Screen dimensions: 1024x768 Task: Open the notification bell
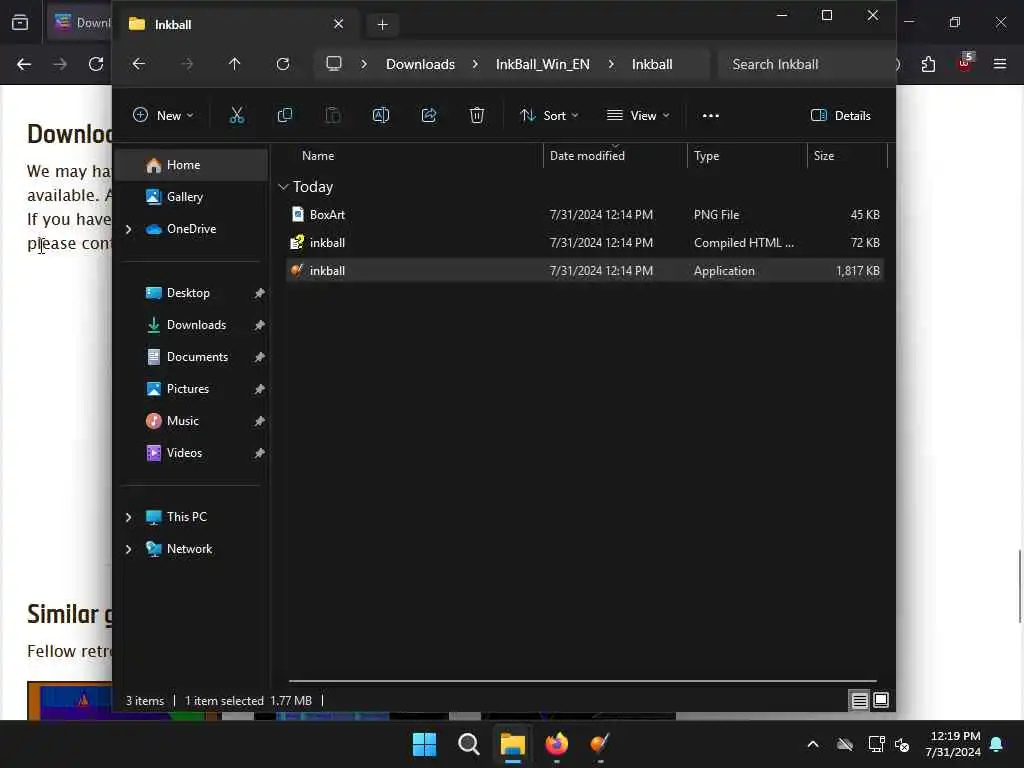tap(997, 744)
